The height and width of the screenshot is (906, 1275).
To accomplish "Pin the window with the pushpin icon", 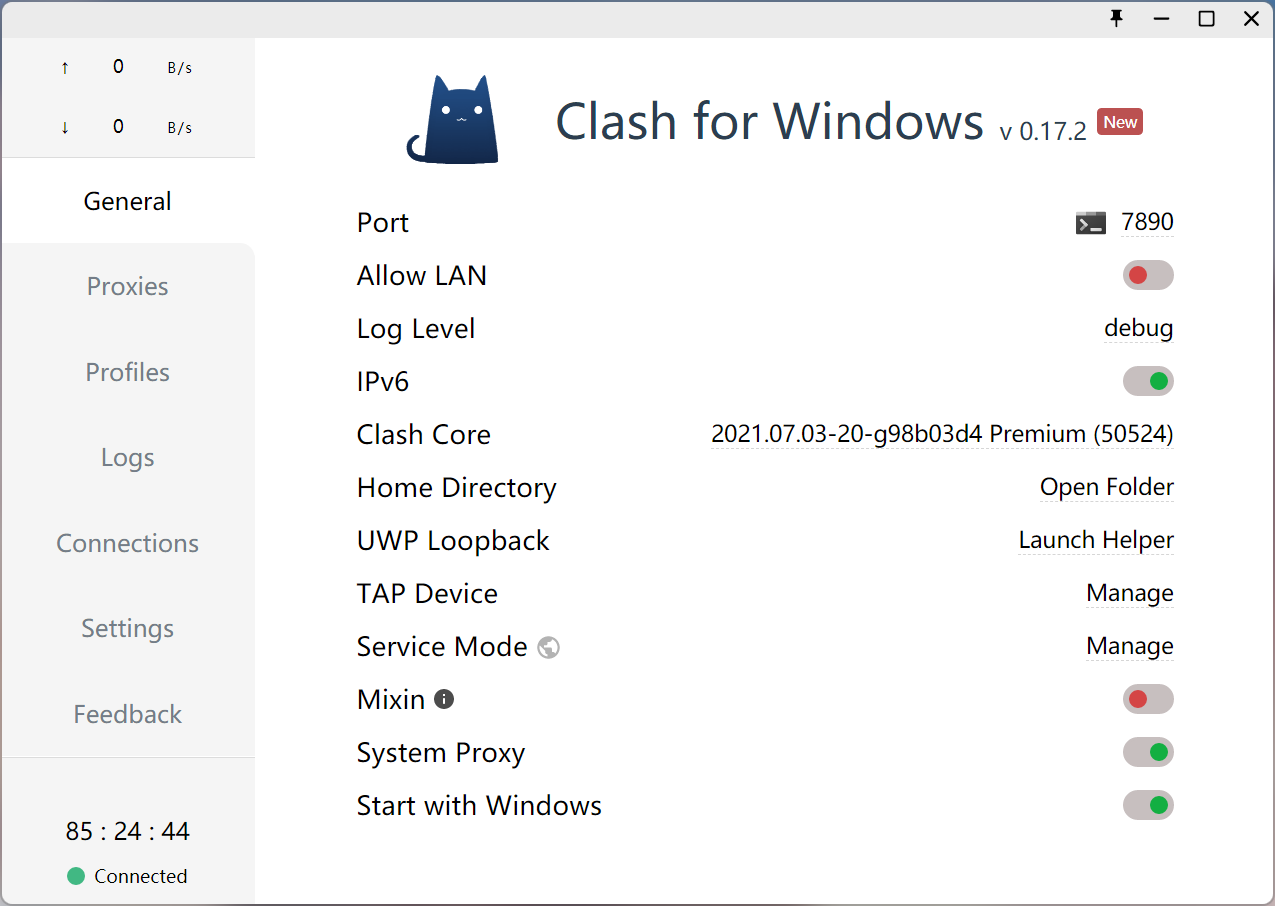I will [1117, 18].
